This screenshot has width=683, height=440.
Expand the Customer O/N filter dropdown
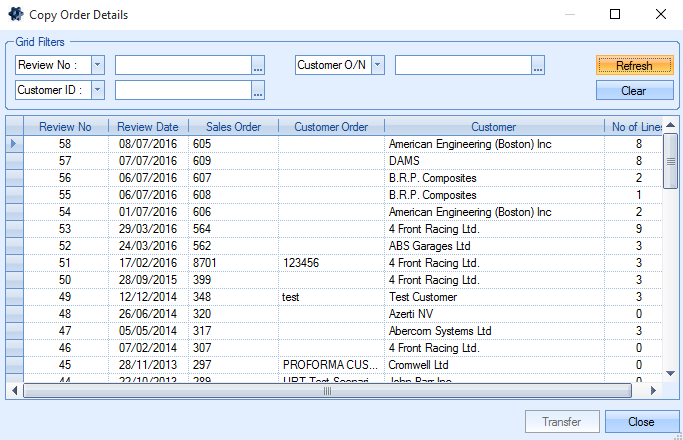(x=378, y=65)
